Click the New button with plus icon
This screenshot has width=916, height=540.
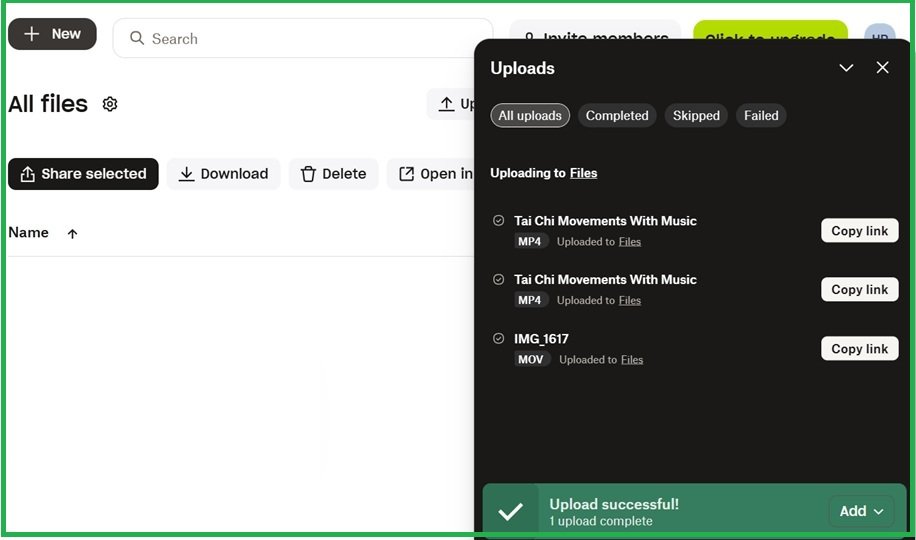coord(52,34)
